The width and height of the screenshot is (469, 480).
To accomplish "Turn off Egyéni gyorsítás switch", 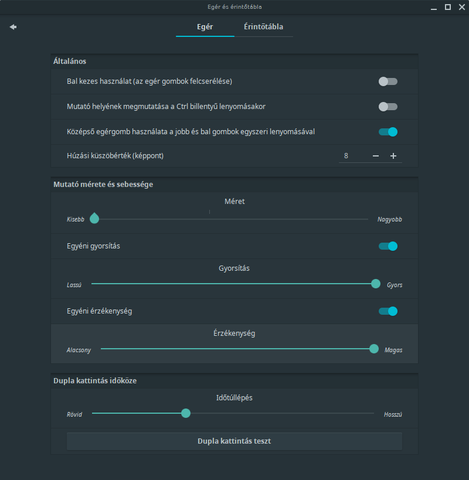I will click(x=388, y=246).
